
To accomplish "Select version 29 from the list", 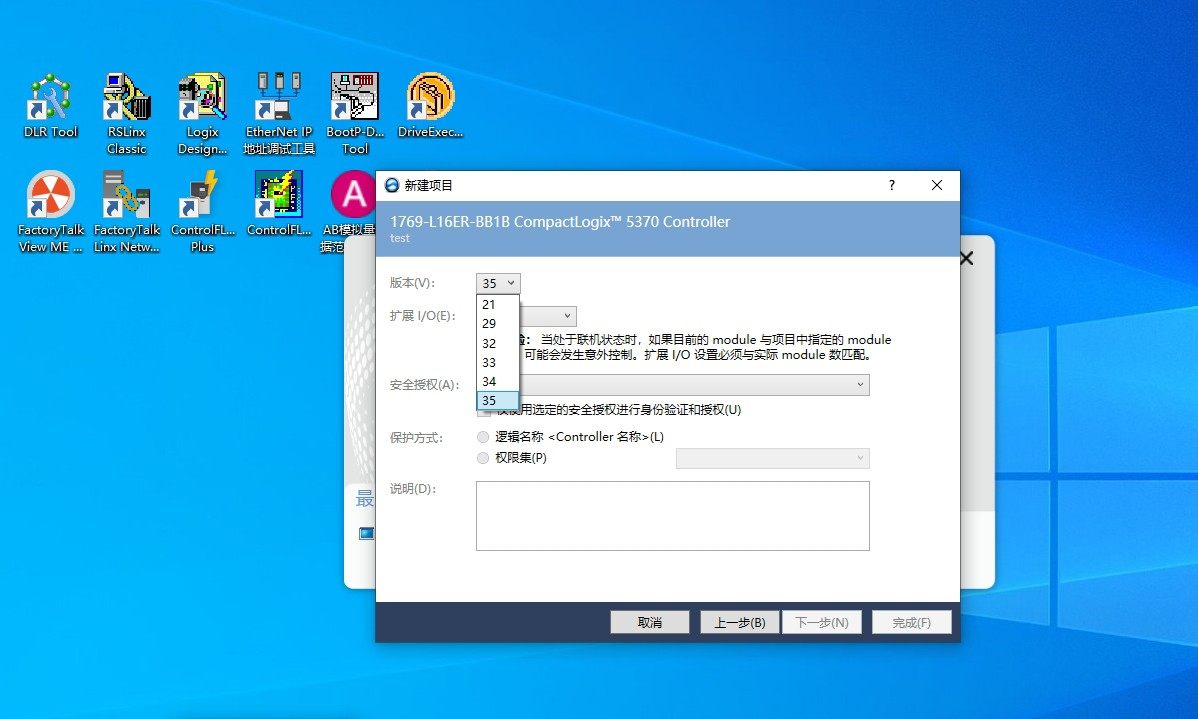I will (497, 323).
